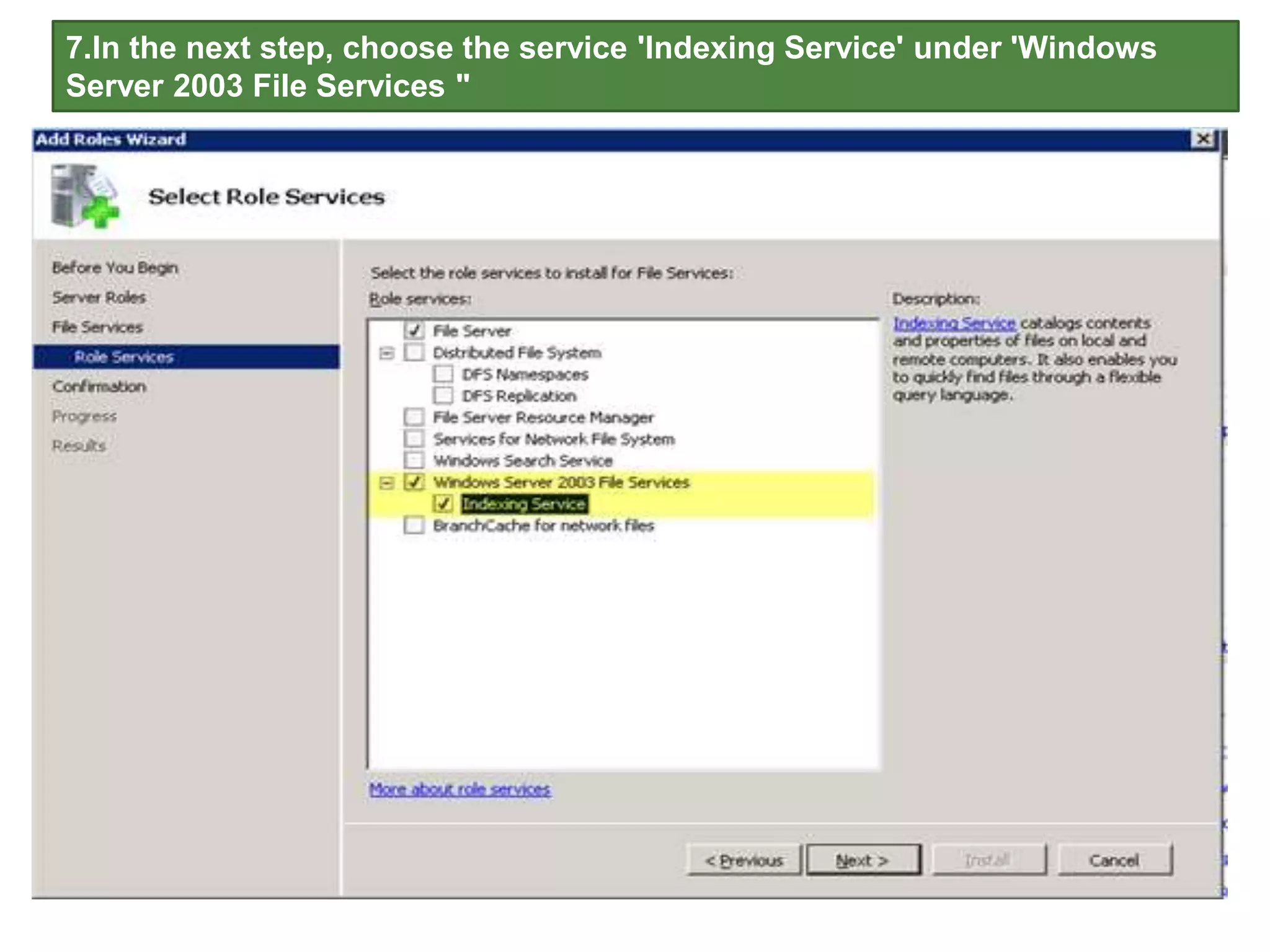The height and width of the screenshot is (952, 1270).
Task: Enable the DFS Namespaces checkbox
Action: click(443, 374)
